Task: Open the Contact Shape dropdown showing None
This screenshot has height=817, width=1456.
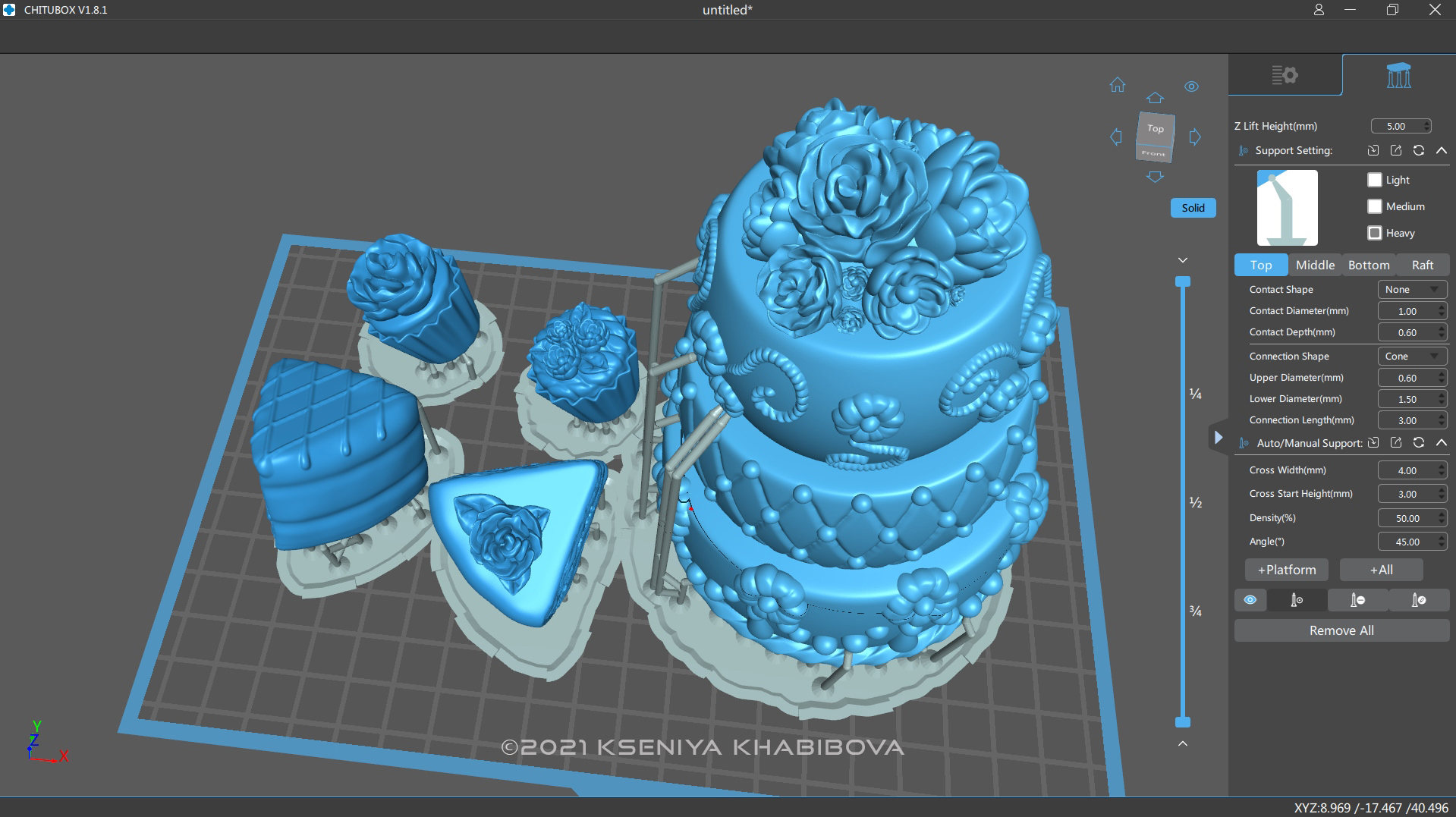Action: (x=1412, y=289)
